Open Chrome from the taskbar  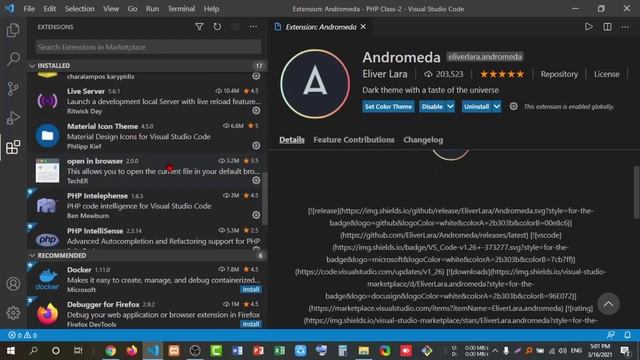(x=110, y=351)
